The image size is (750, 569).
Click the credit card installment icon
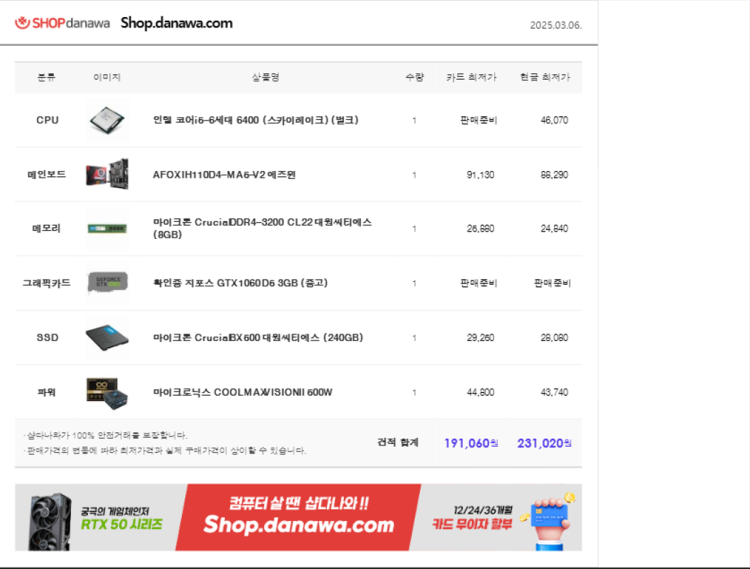click(550, 521)
